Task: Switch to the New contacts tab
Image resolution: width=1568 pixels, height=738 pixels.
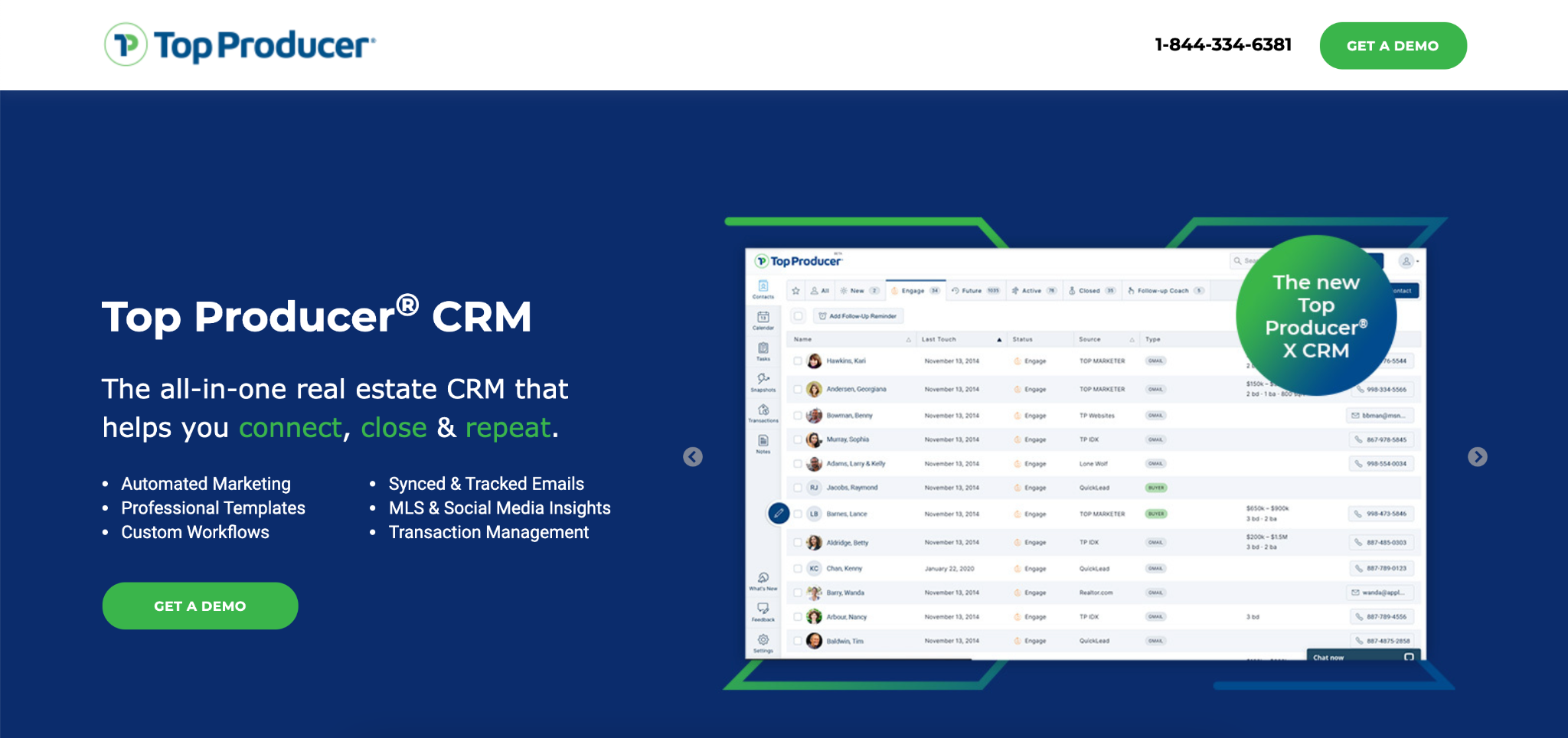Action: coord(859,291)
